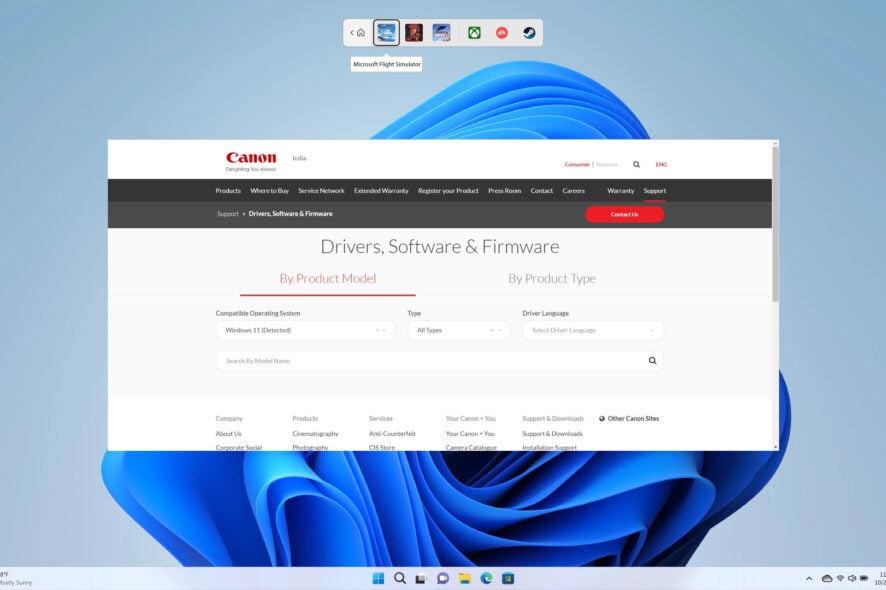Click the globe icon beside Other Canon Sites

pyautogui.click(x=602, y=419)
